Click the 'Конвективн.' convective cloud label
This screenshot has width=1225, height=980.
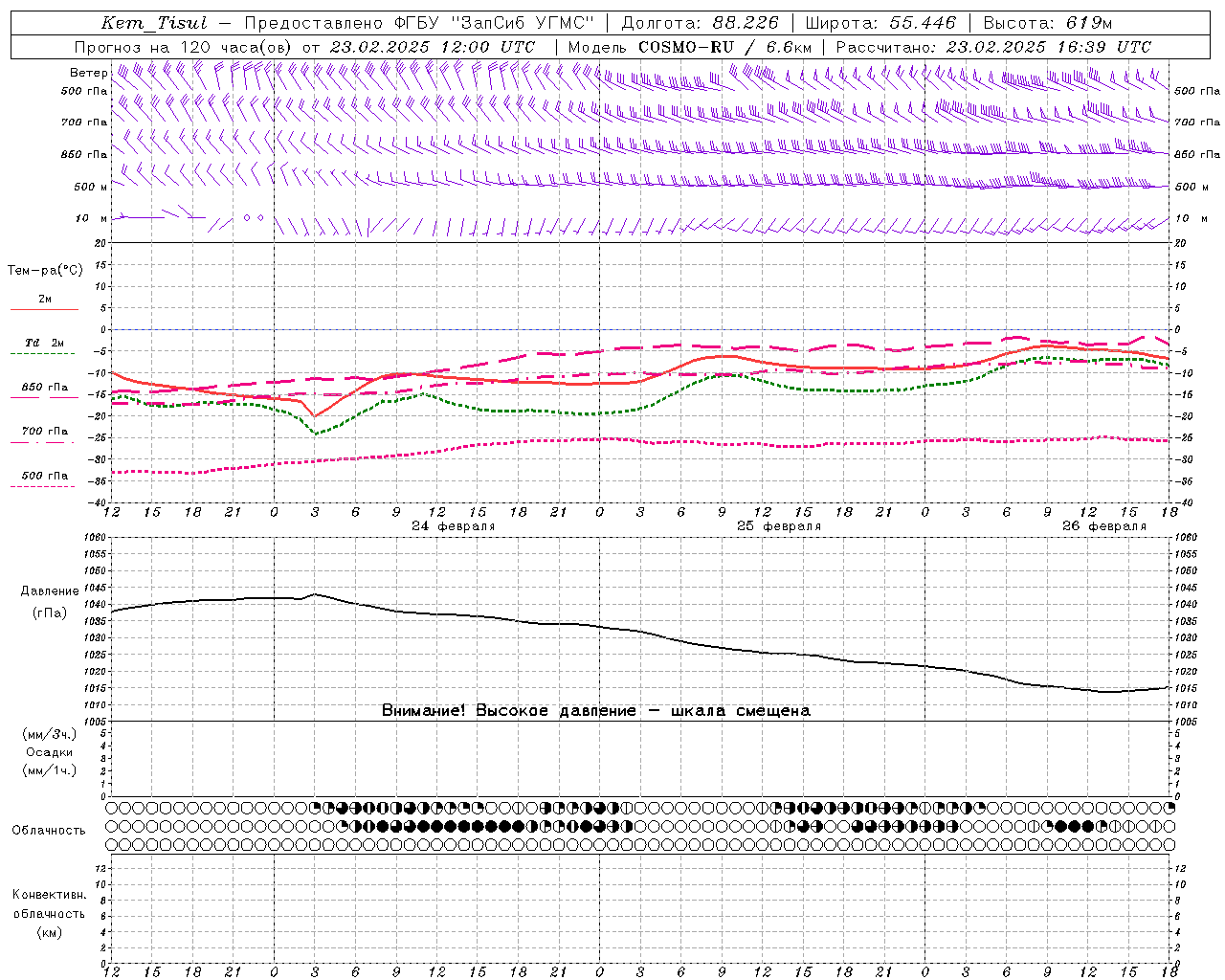49,895
